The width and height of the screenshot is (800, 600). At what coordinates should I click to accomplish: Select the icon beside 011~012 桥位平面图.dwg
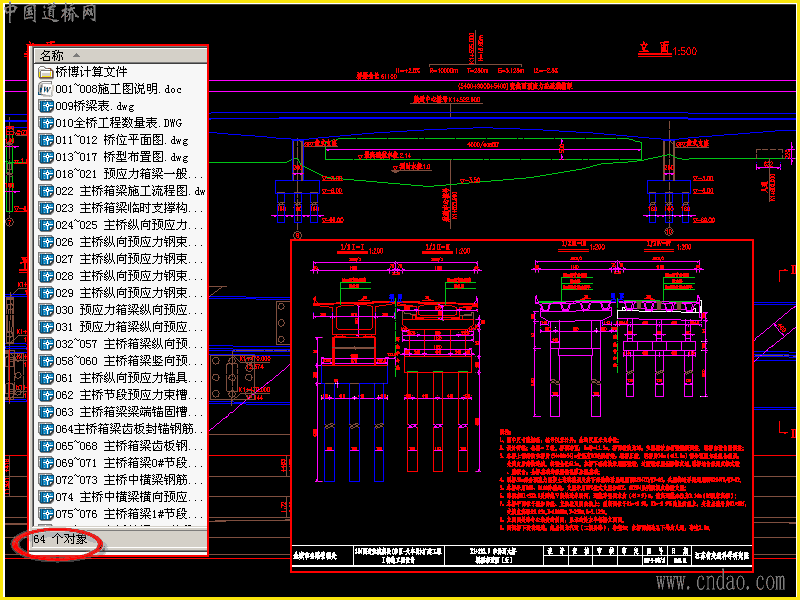(x=46, y=140)
